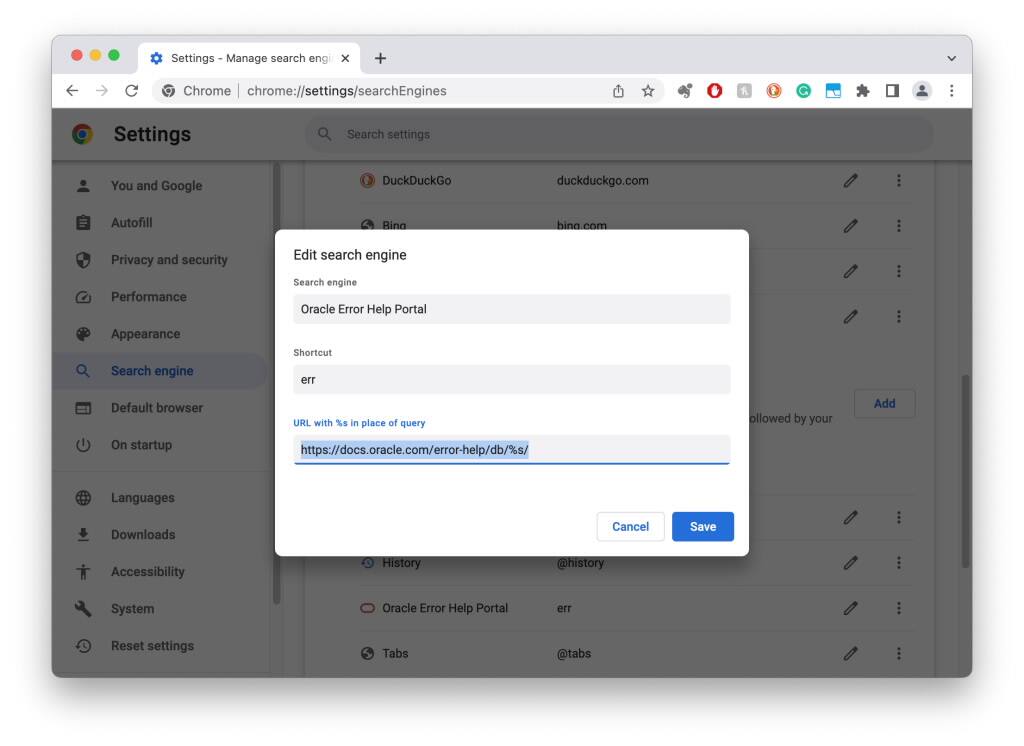1024x746 pixels.
Task: Open a new tab with the plus icon
Action: pos(380,58)
